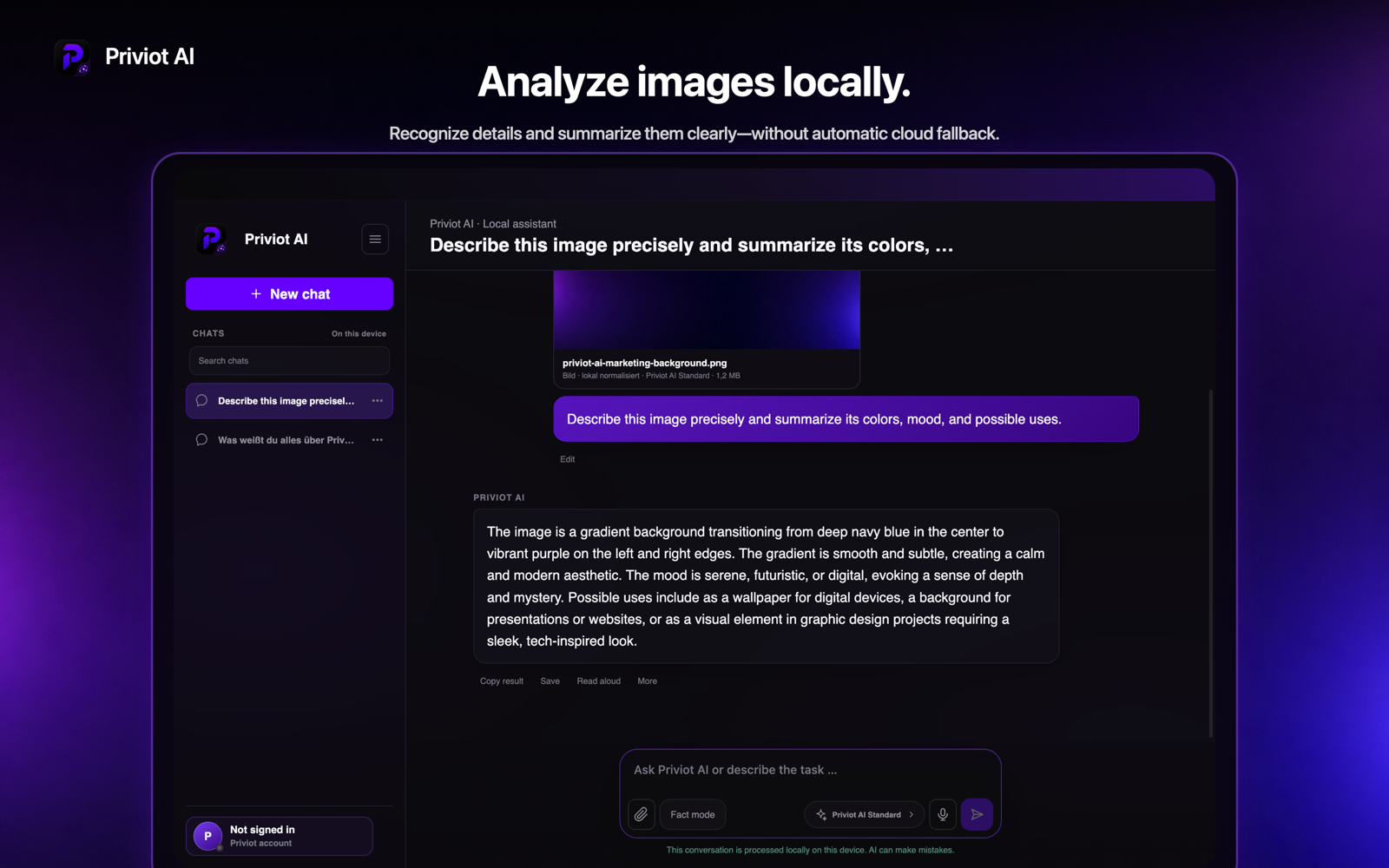
Task: Open the 'Describe this image precisel...' chat
Action: coord(289,401)
